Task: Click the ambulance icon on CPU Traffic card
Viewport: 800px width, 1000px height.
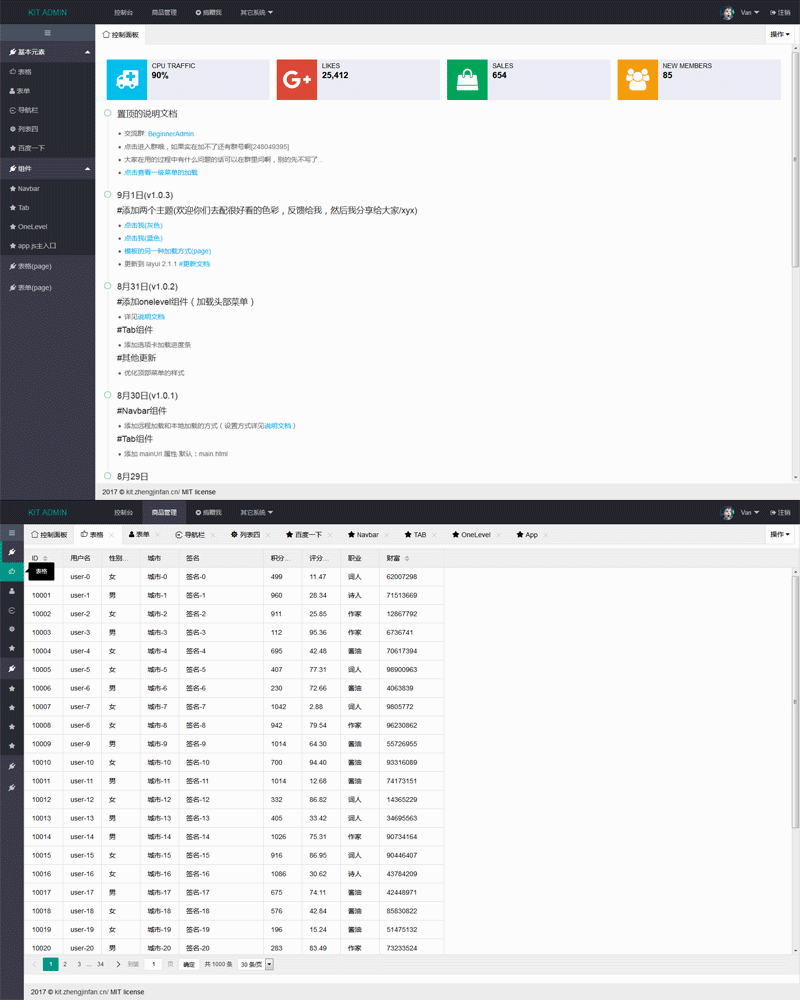Action: (126, 80)
